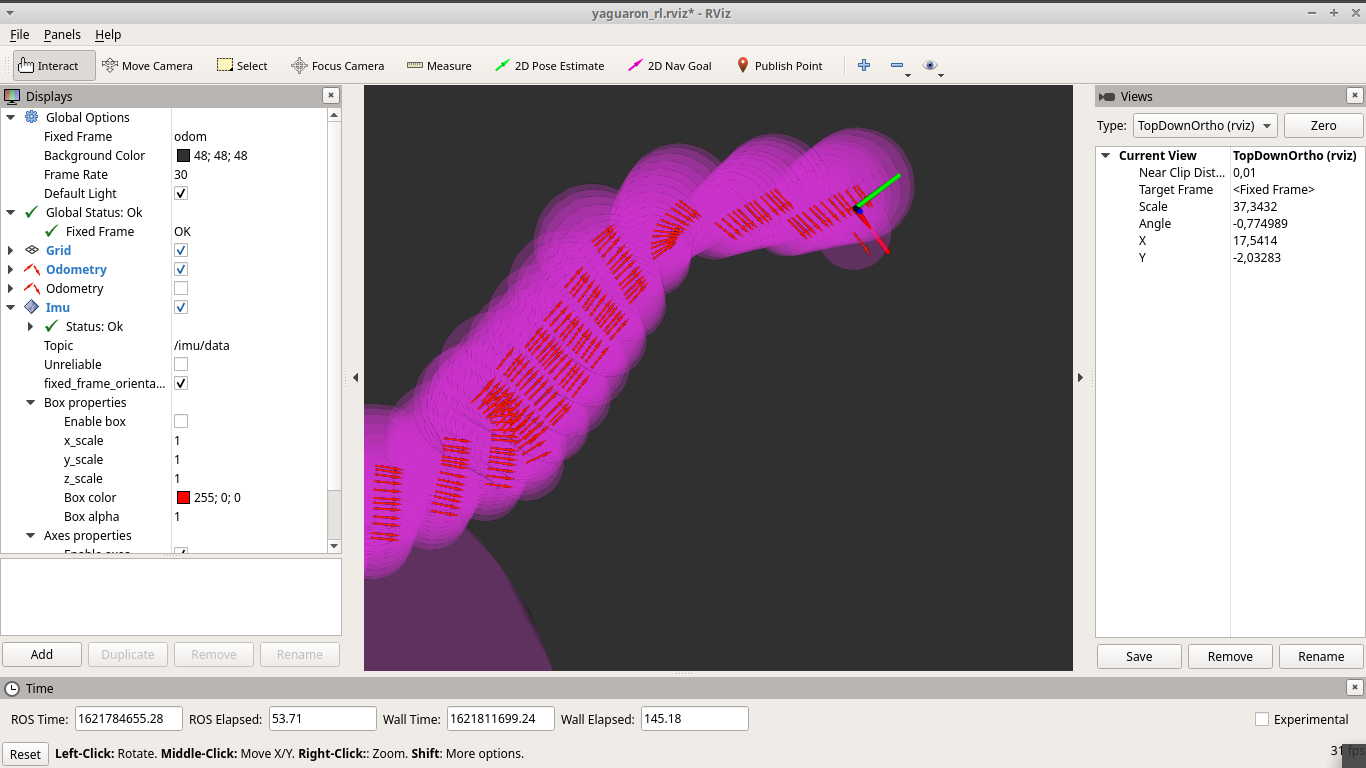The image size is (1366, 768).
Task: Expand Imu Status: Ok row
Action: coord(31,326)
